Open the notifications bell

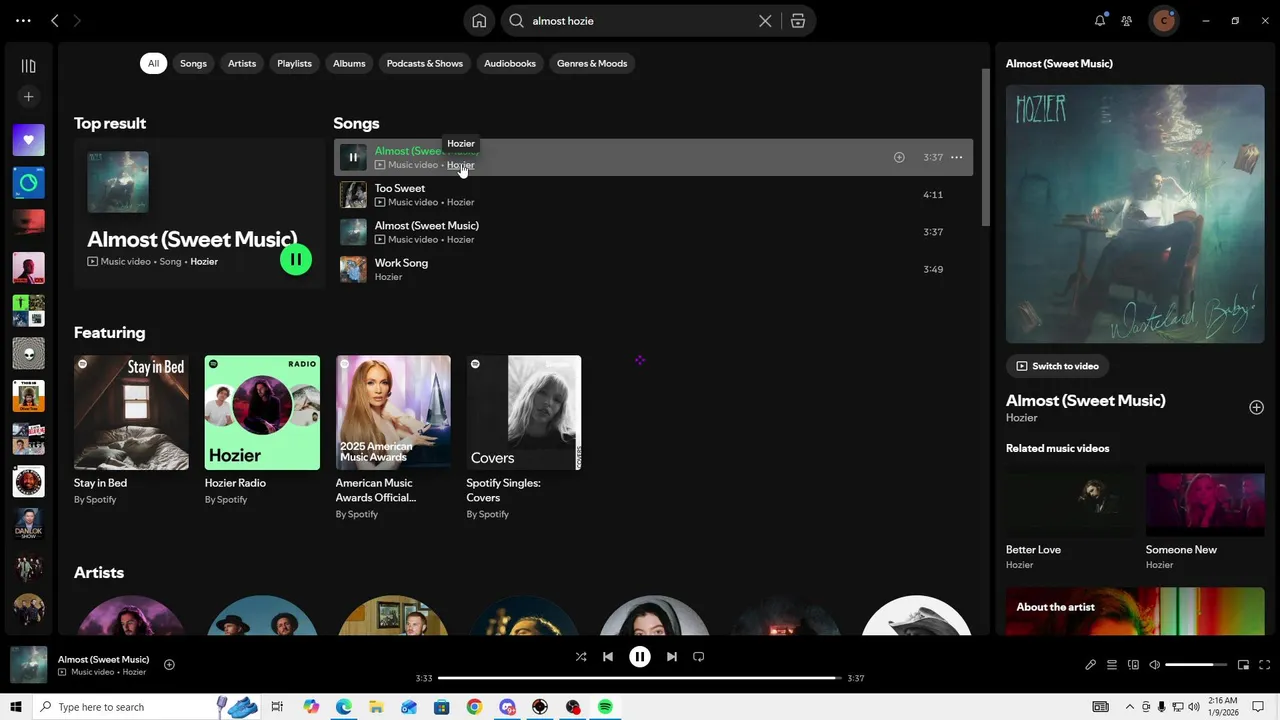[x=1100, y=20]
